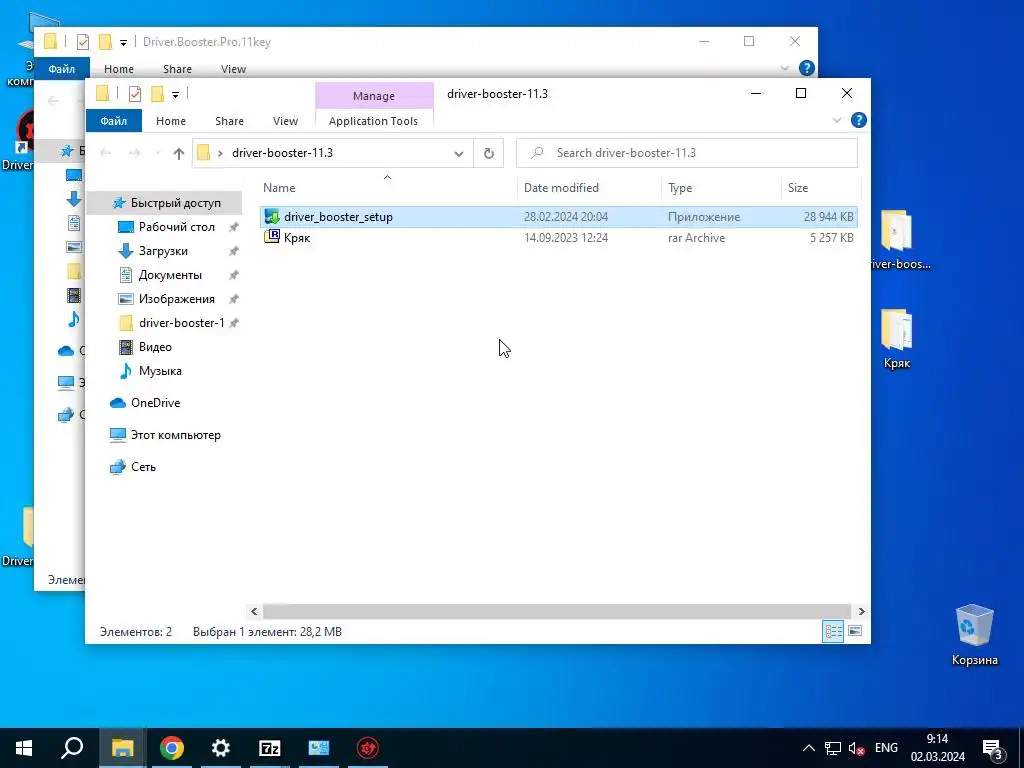Open View tab in Driver.Booster.Pro.11key window
The height and width of the screenshot is (768, 1024).
point(233,69)
